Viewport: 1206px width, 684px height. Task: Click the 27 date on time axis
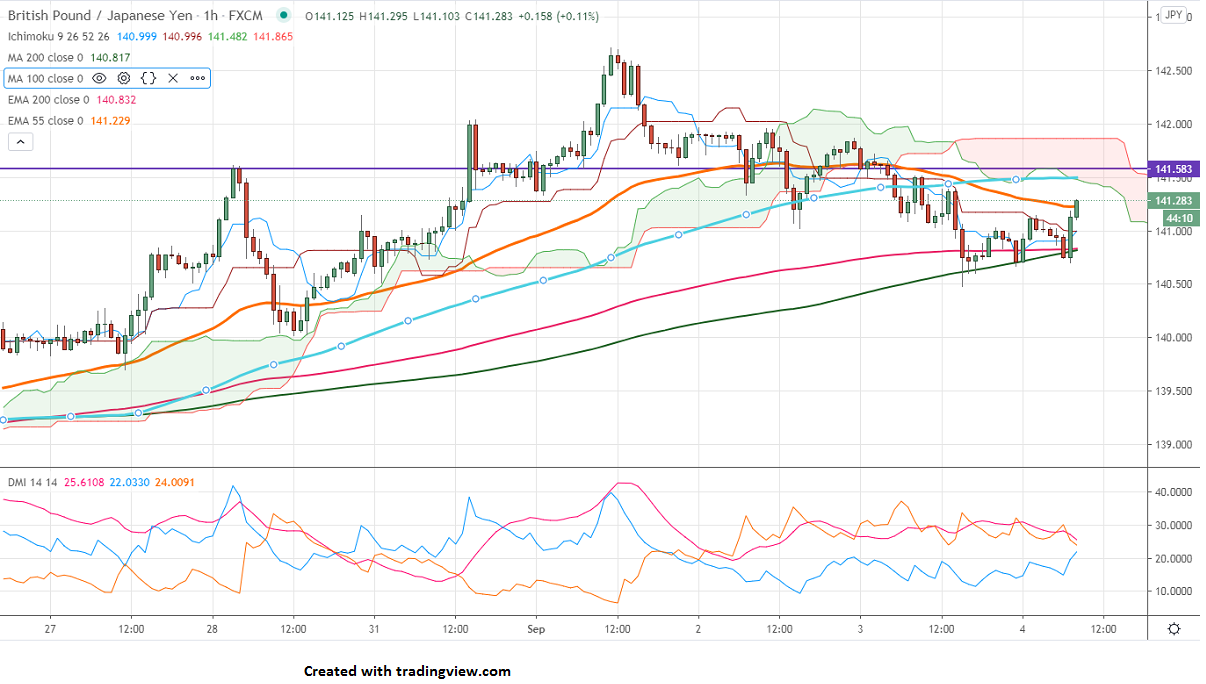[51, 629]
